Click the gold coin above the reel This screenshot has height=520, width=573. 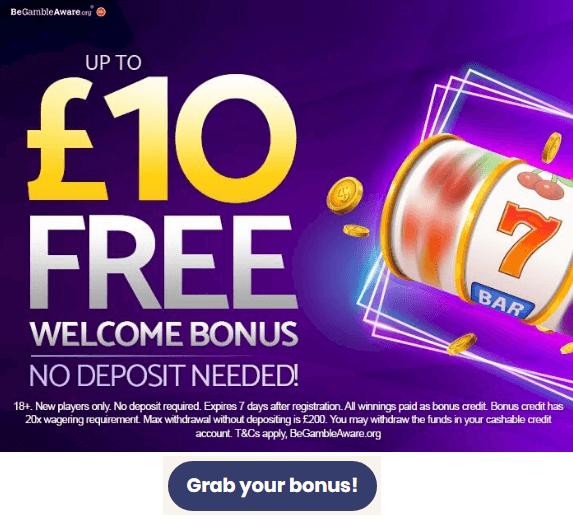coord(551,147)
